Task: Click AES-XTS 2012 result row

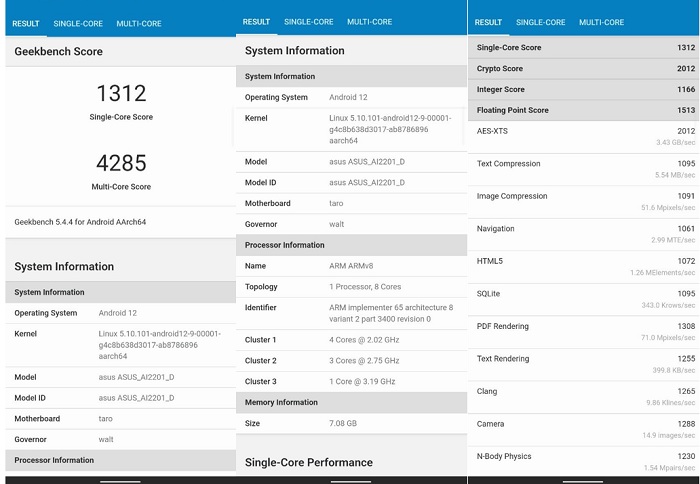Action: click(x=583, y=137)
